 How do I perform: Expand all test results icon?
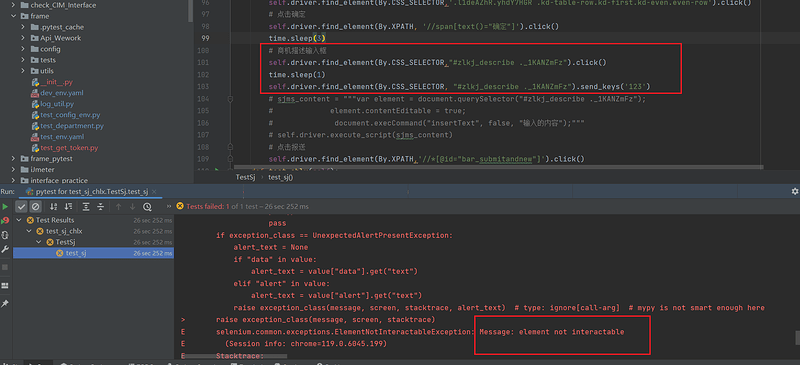point(86,207)
